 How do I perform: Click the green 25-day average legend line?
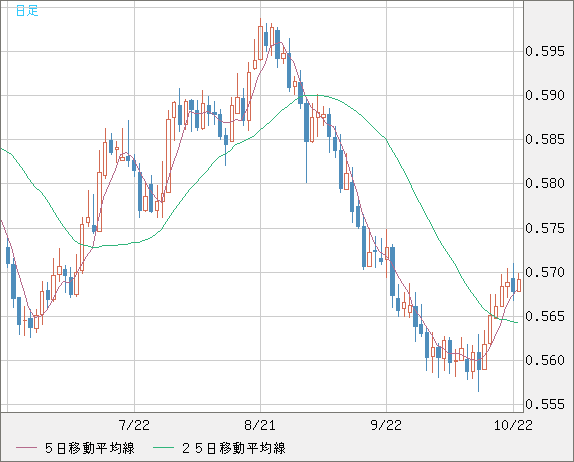click(x=163, y=448)
